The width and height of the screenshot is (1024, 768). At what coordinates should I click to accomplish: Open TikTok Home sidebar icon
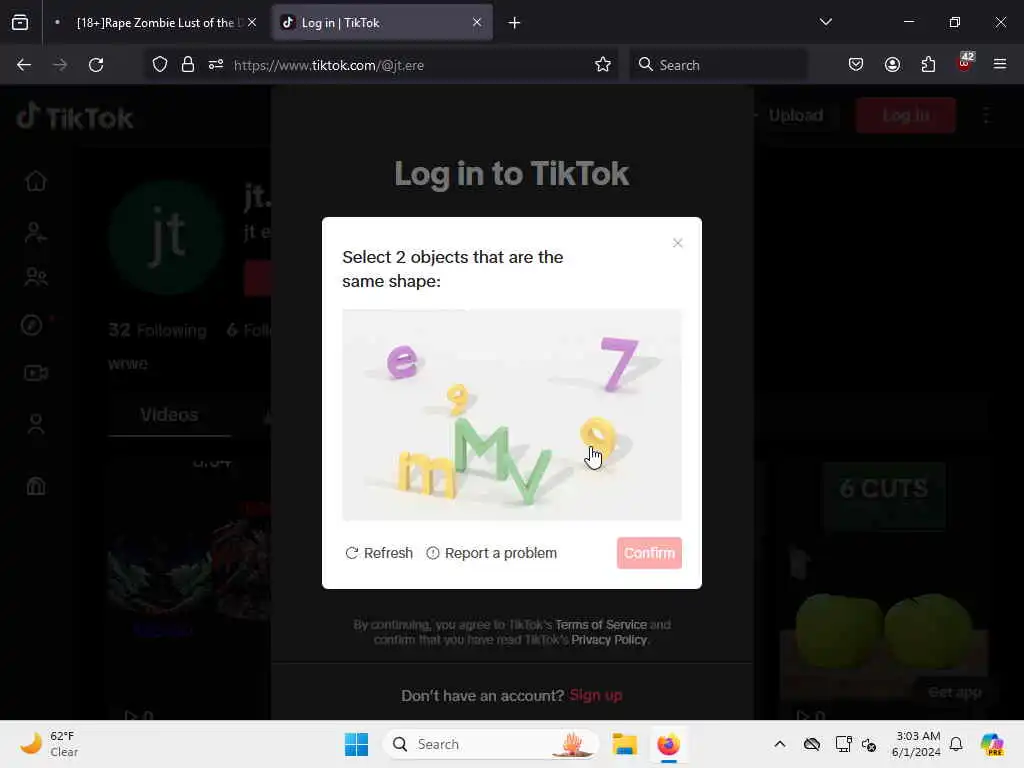(x=36, y=181)
